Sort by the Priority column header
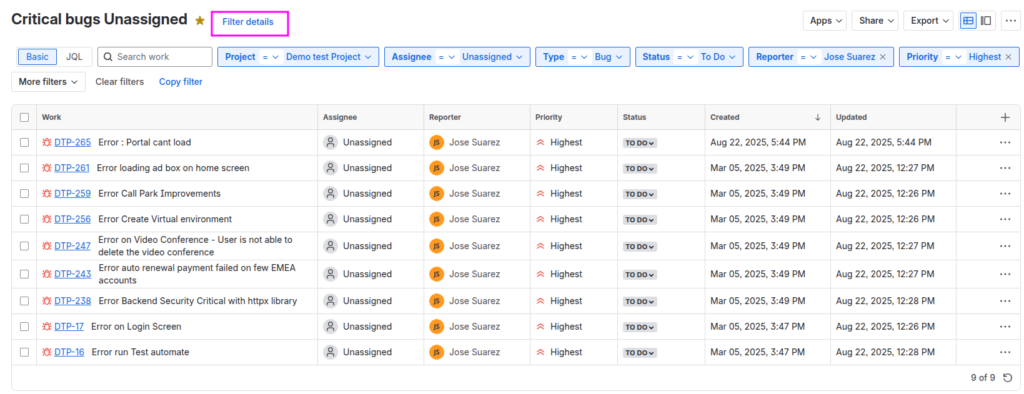1024x394 pixels. pos(549,118)
